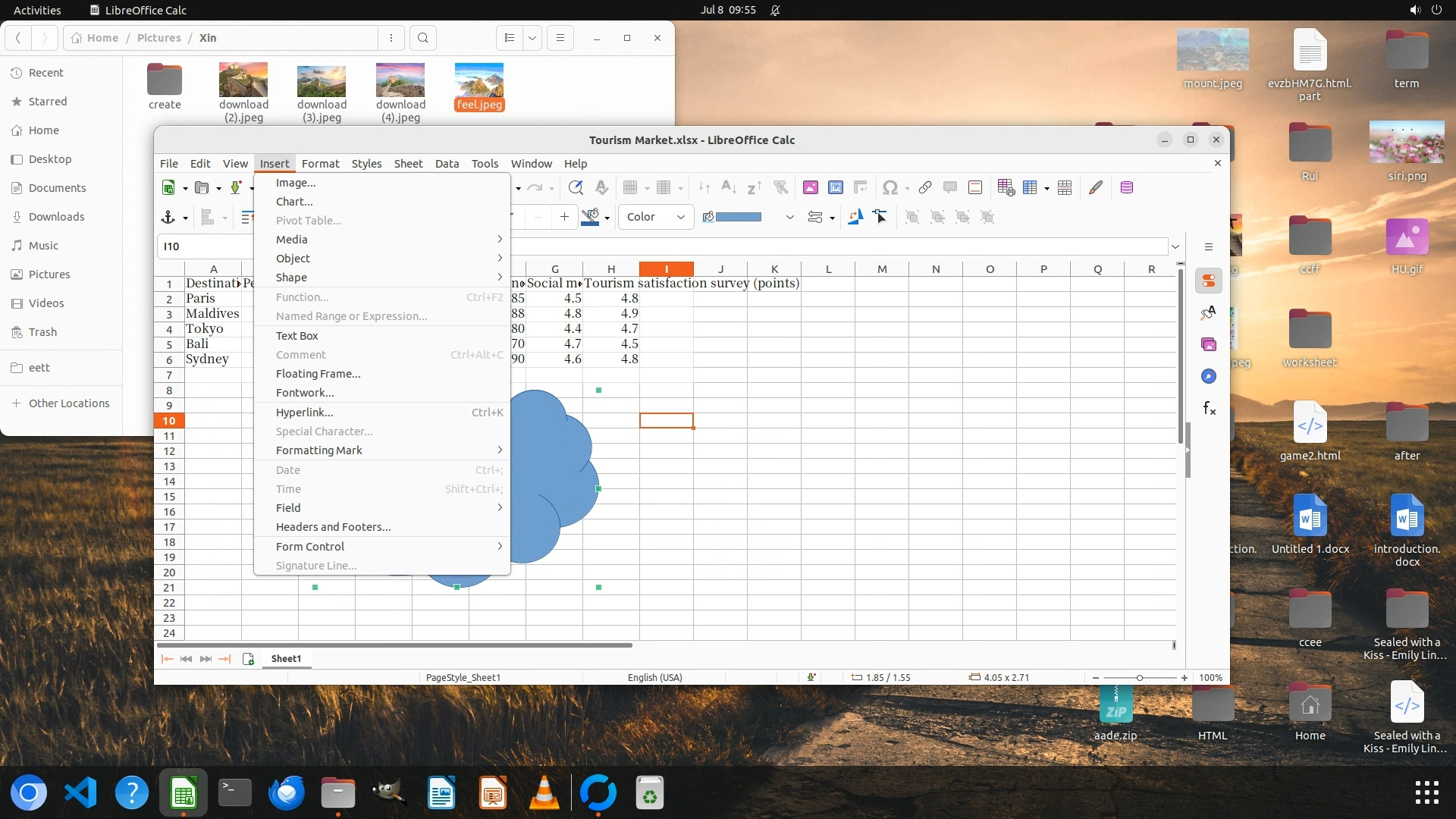Click Find & Replace magnifier icon
1456x819 pixels.
point(576,187)
